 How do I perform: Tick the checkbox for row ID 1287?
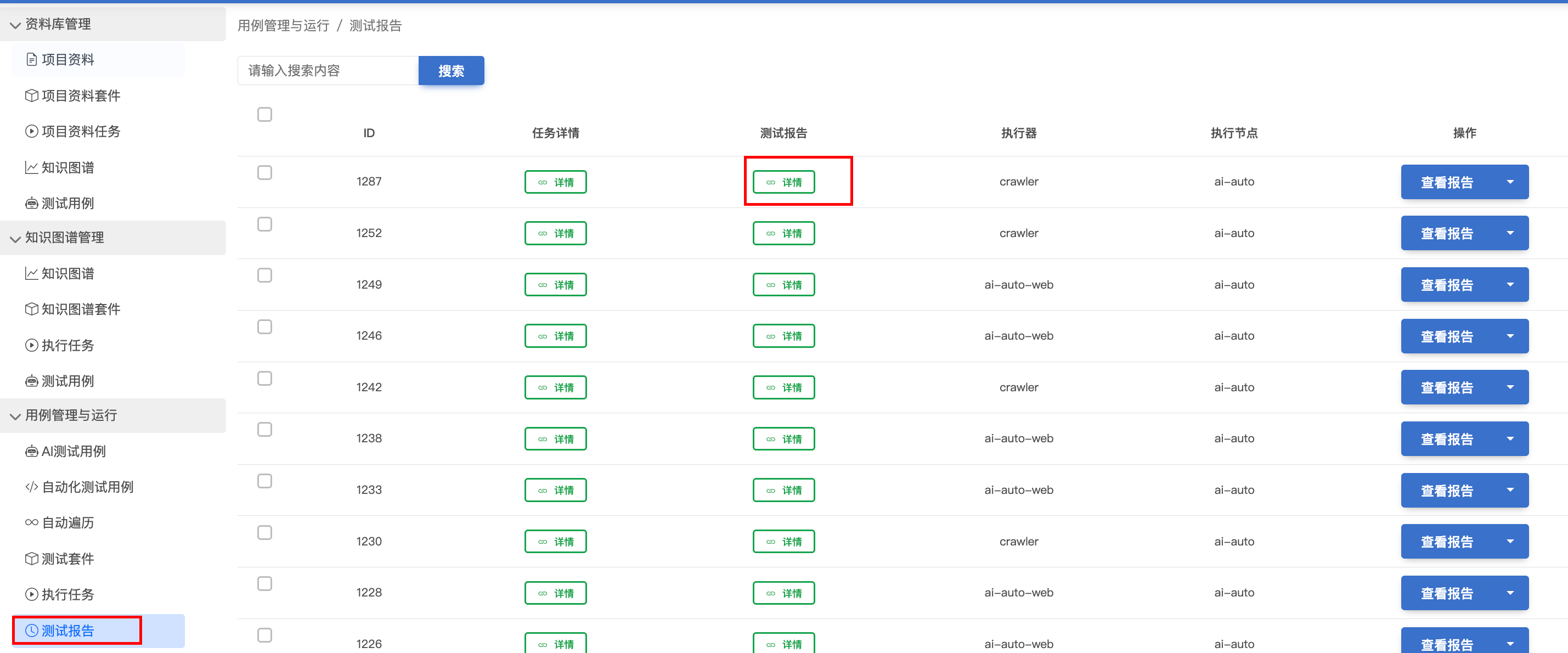point(264,173)
